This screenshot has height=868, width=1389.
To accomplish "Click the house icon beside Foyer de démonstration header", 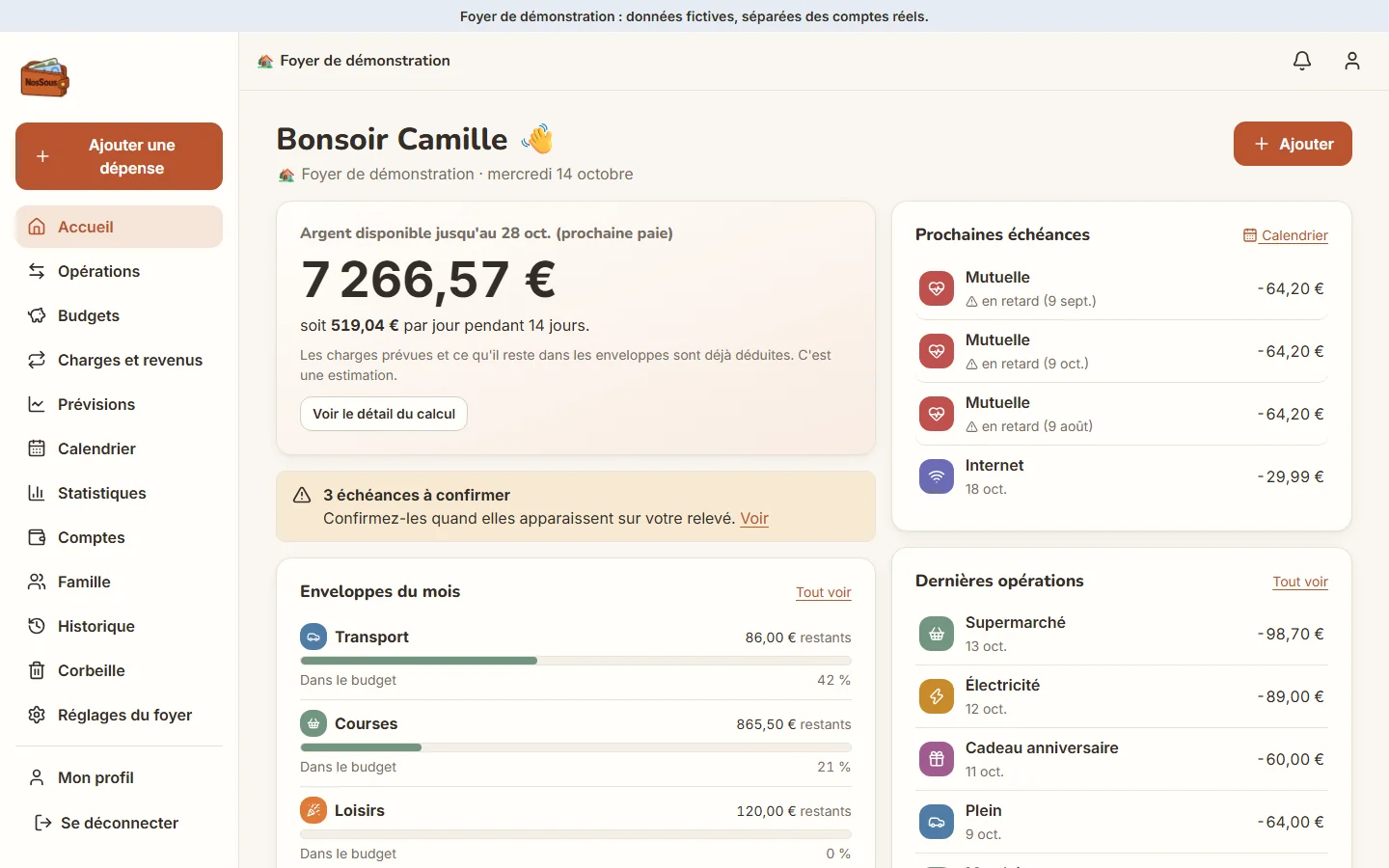I will click(265, 61).
